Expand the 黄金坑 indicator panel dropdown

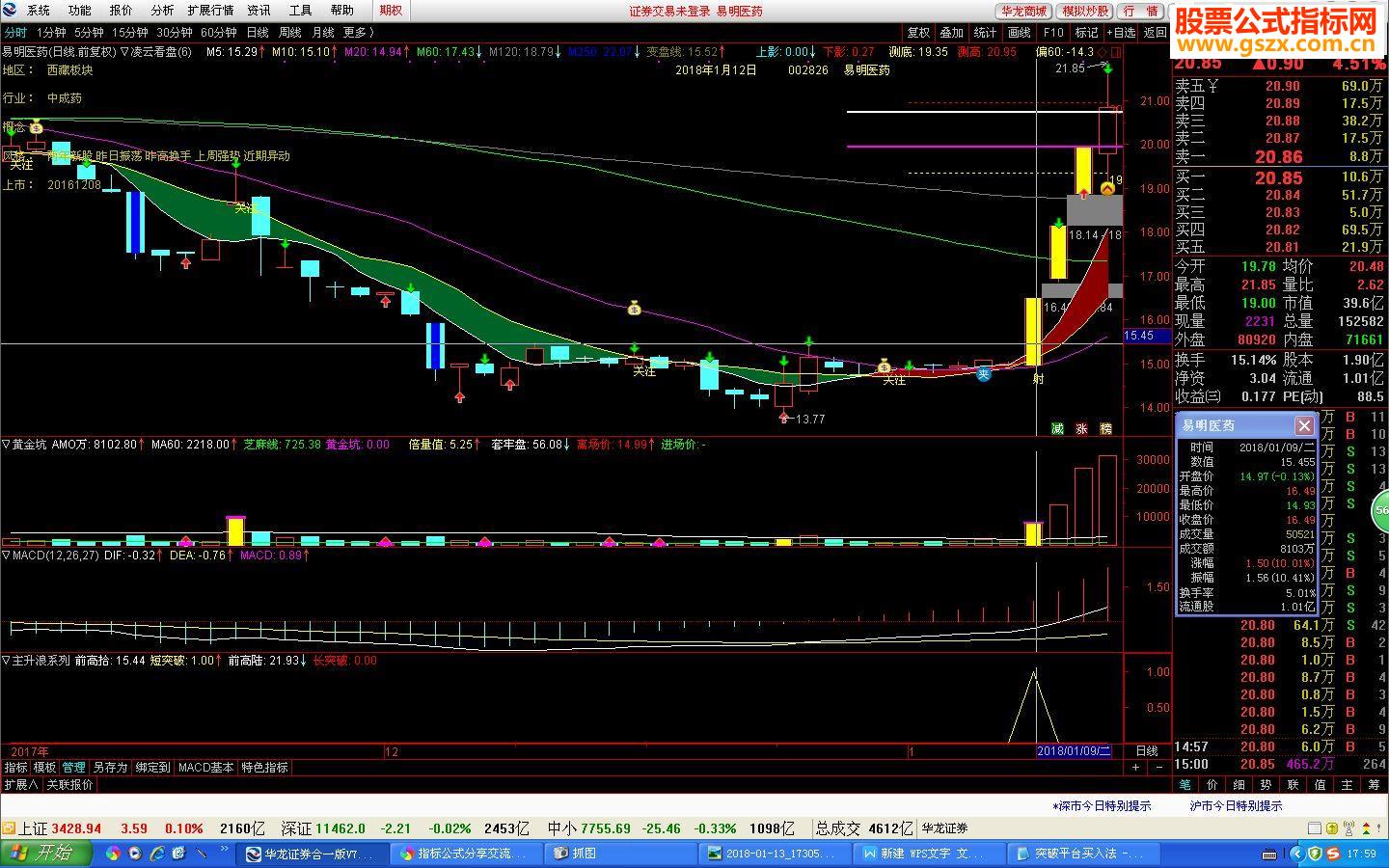pos(6,445)
